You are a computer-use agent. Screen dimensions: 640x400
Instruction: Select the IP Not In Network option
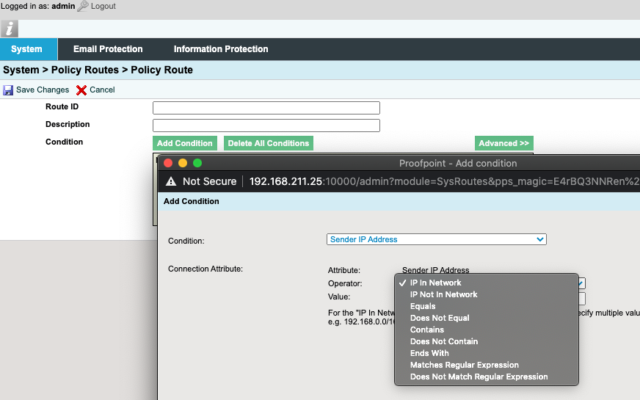(486, 295)
